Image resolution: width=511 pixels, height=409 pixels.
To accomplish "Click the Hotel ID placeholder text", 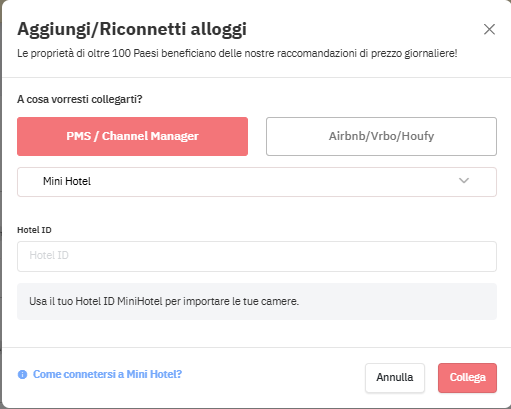I will pos(49,255).
